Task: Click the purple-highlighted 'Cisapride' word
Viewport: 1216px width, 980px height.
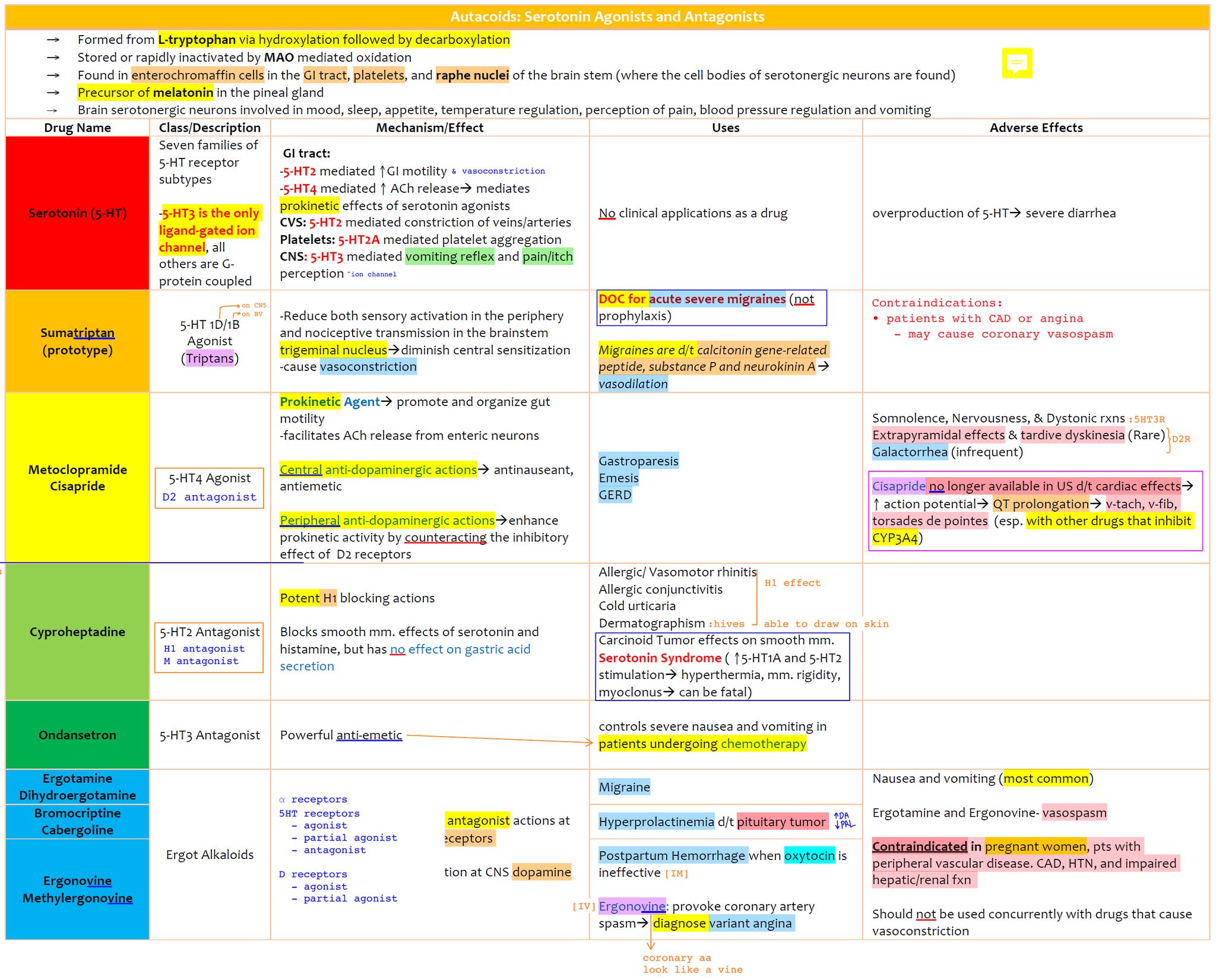Action: pos(898,486)
